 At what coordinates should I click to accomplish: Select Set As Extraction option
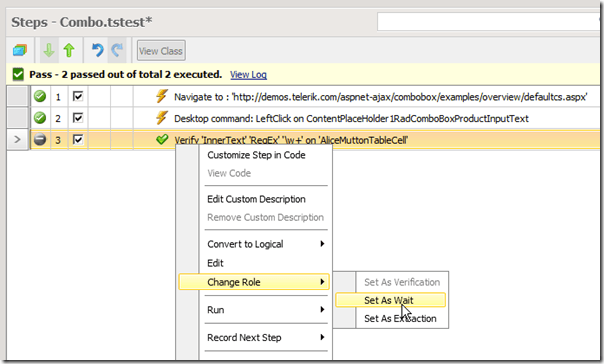(400, 319)
